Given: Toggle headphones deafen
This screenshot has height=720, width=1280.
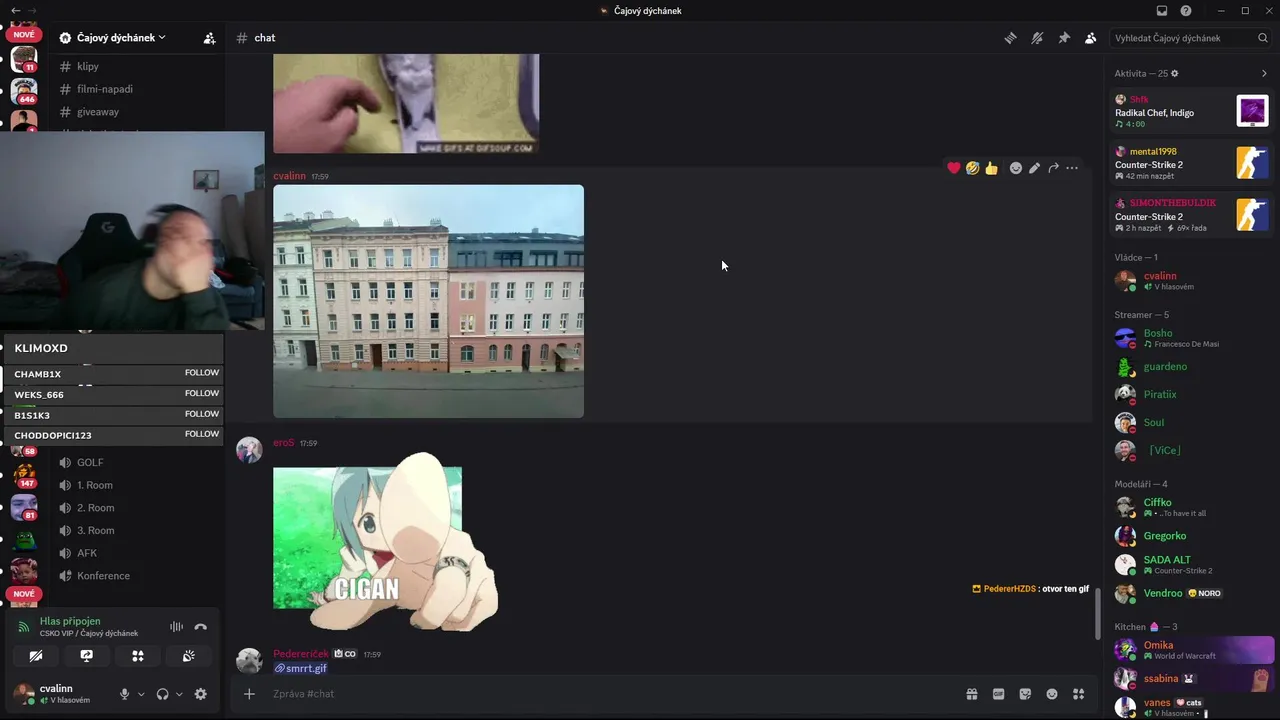Looking at the screenshot, I should click(x=162, y=694).
